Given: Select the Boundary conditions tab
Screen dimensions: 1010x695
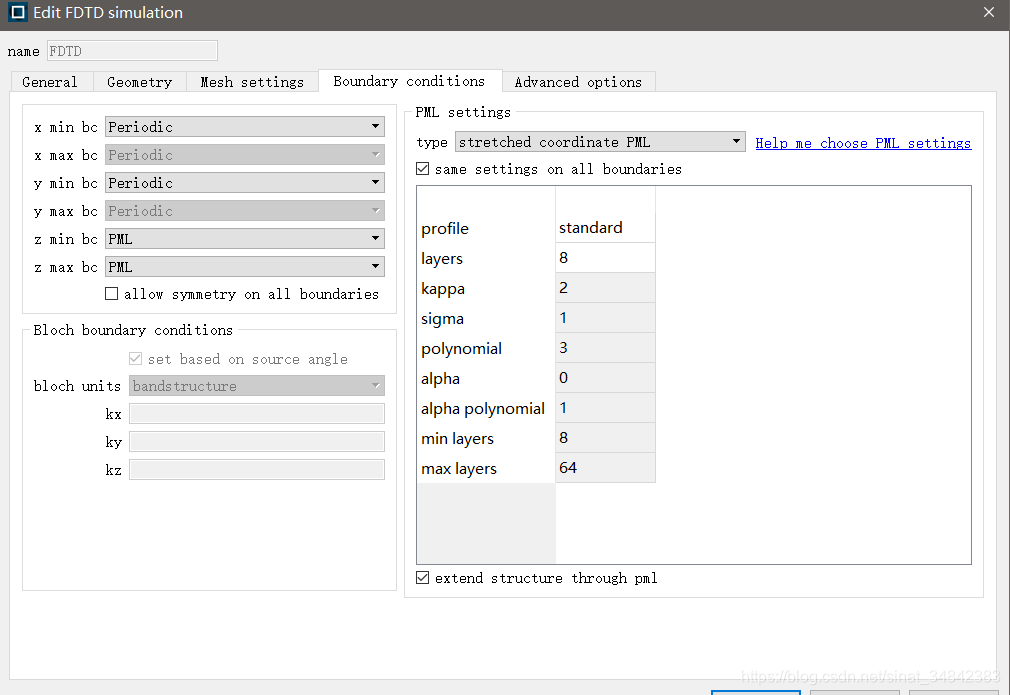Looking at the screenshot, I should 409,81.
